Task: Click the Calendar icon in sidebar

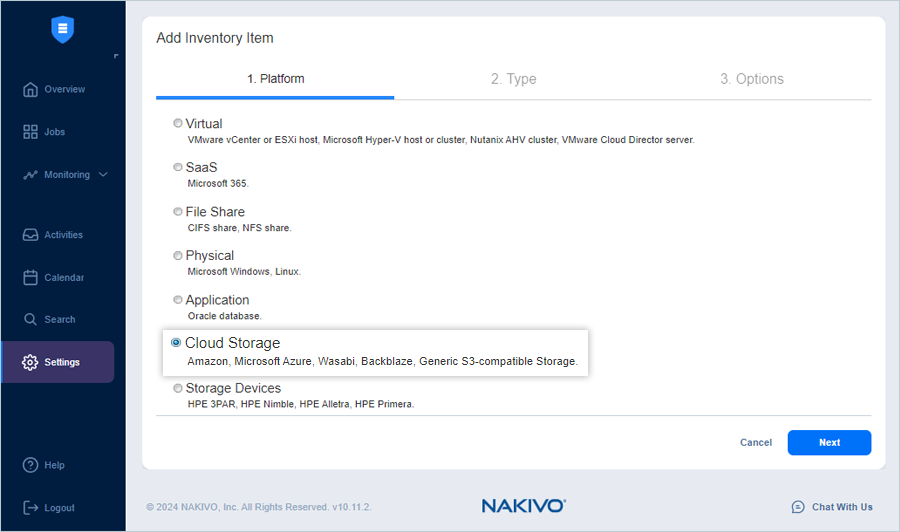Action: point(30,277)
